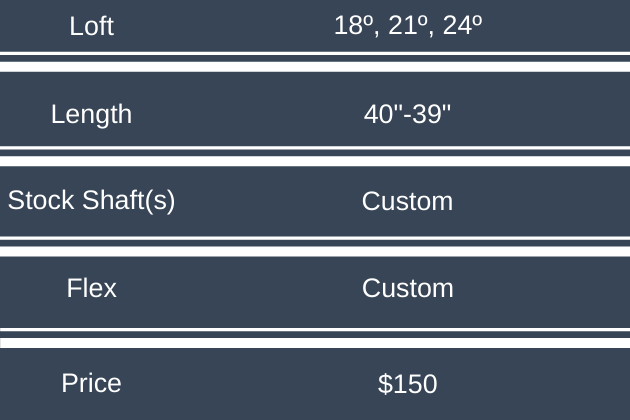Select Custom in the Stock Shaft(s) row
Image resolution: width=630 pixels, height=420 pixels.
pos(407,201)
